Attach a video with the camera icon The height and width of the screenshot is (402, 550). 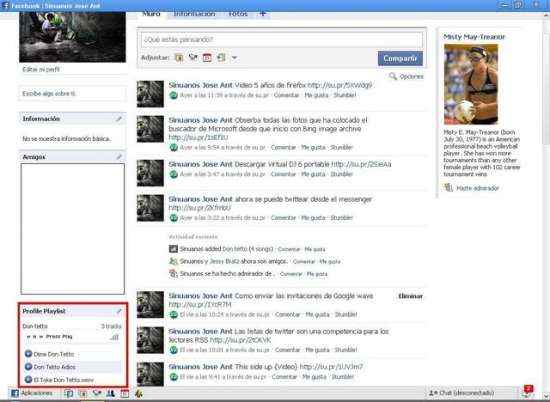193,57
